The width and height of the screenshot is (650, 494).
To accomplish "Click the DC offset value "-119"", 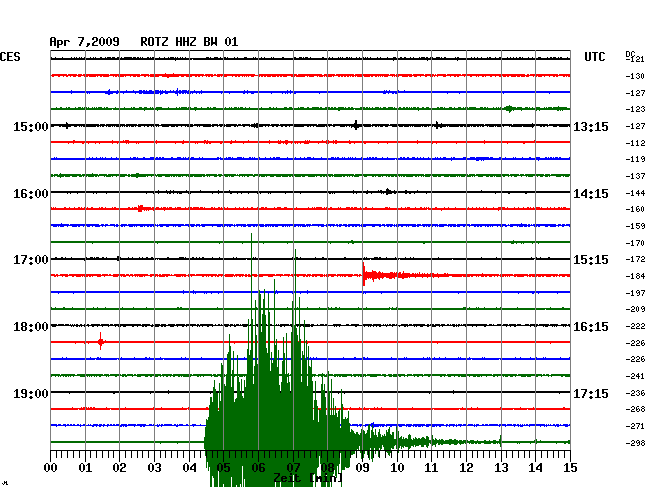I will 635,159.
